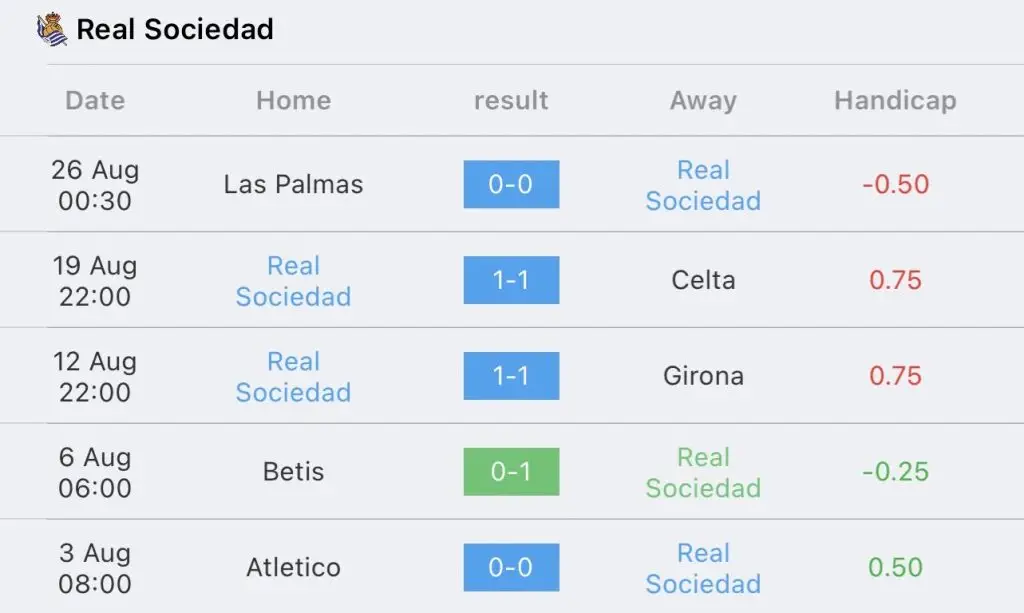Select Girona away team
This screenshot has width=1024, height=613.
(x=703, y=376)
